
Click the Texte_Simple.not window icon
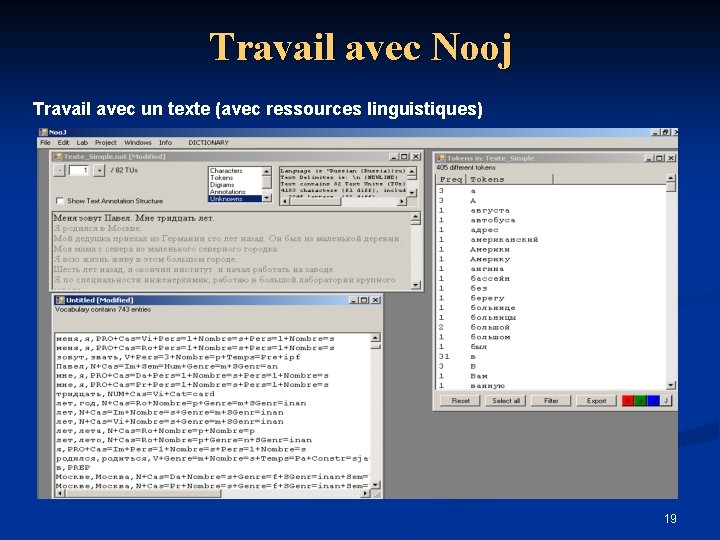tap(58, 157)
